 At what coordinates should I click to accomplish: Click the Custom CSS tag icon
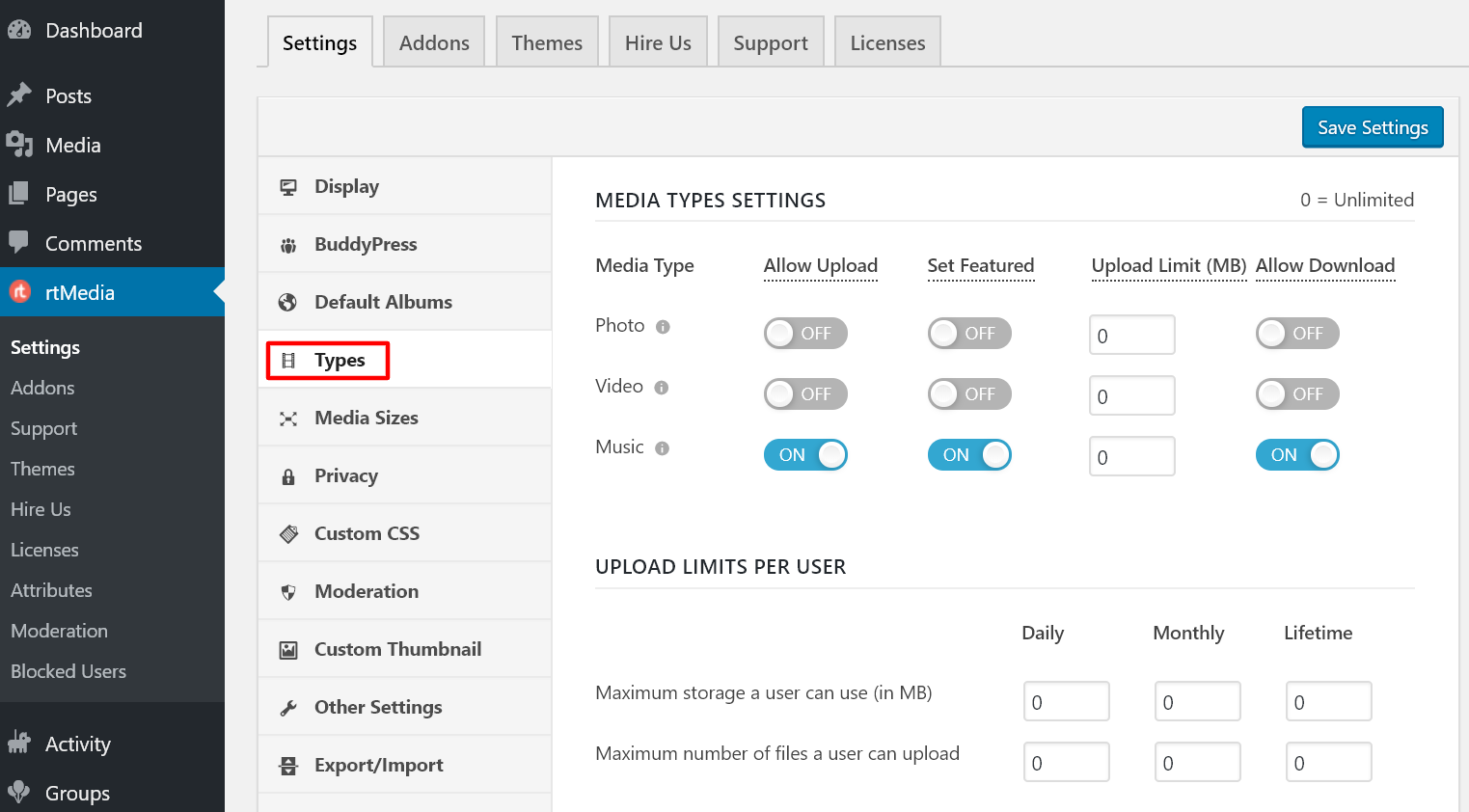[x=287, y=532]
